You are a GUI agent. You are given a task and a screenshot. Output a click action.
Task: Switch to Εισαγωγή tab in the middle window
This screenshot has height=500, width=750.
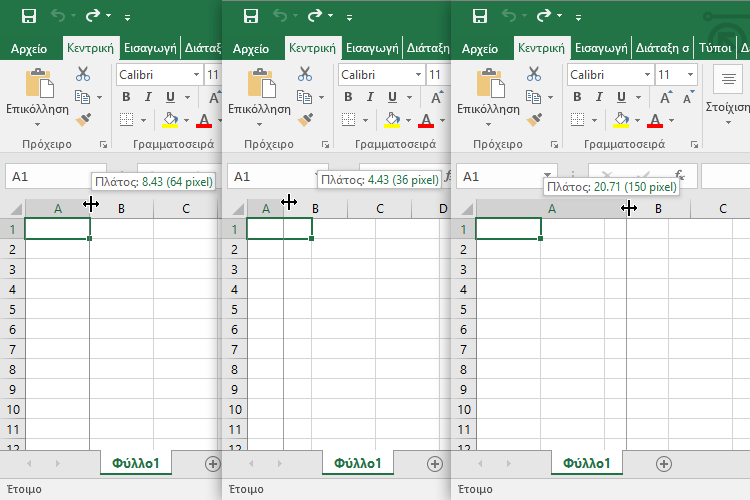(372, 48)
